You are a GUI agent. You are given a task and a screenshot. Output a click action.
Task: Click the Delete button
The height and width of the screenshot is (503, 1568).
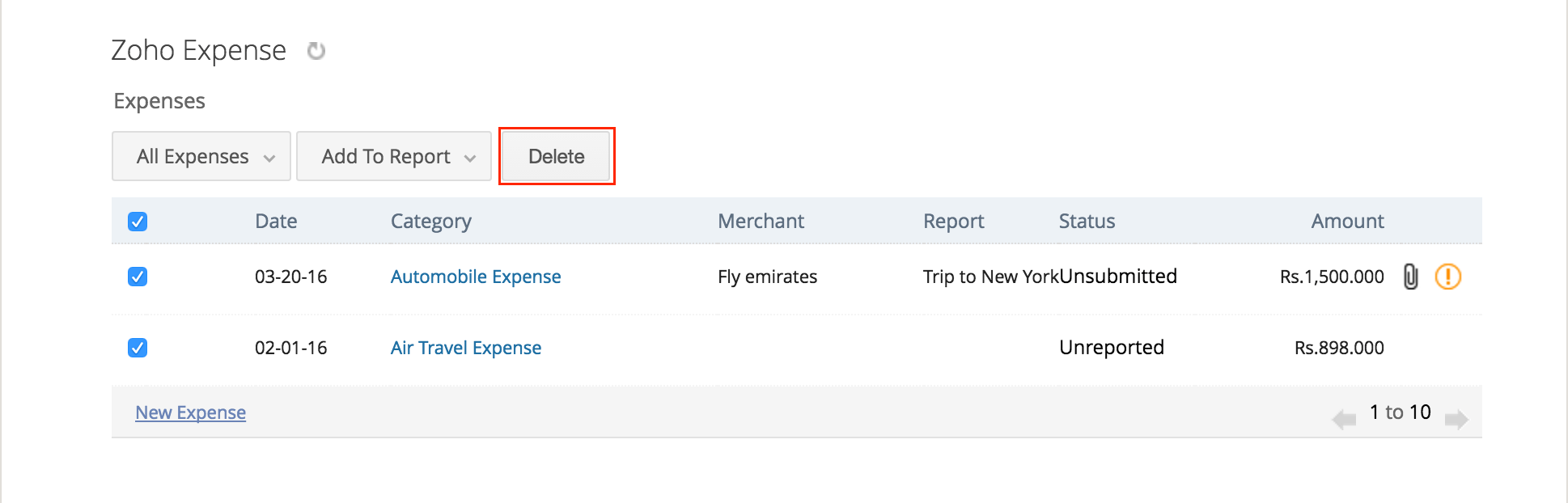pyautogui.click(x=556, y=156)
